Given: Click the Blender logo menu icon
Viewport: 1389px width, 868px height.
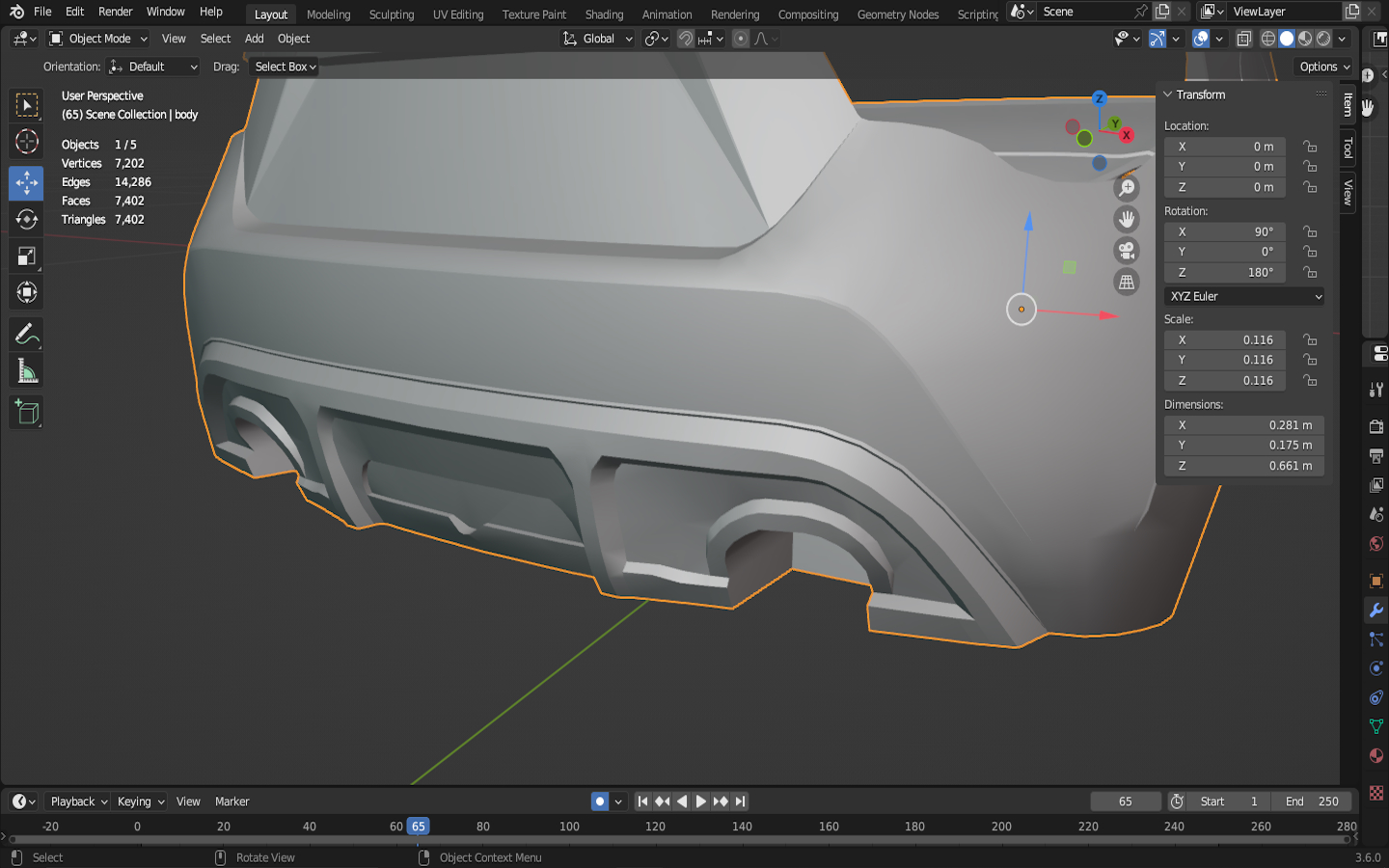Looking at the screenshot, I should 16,12.
